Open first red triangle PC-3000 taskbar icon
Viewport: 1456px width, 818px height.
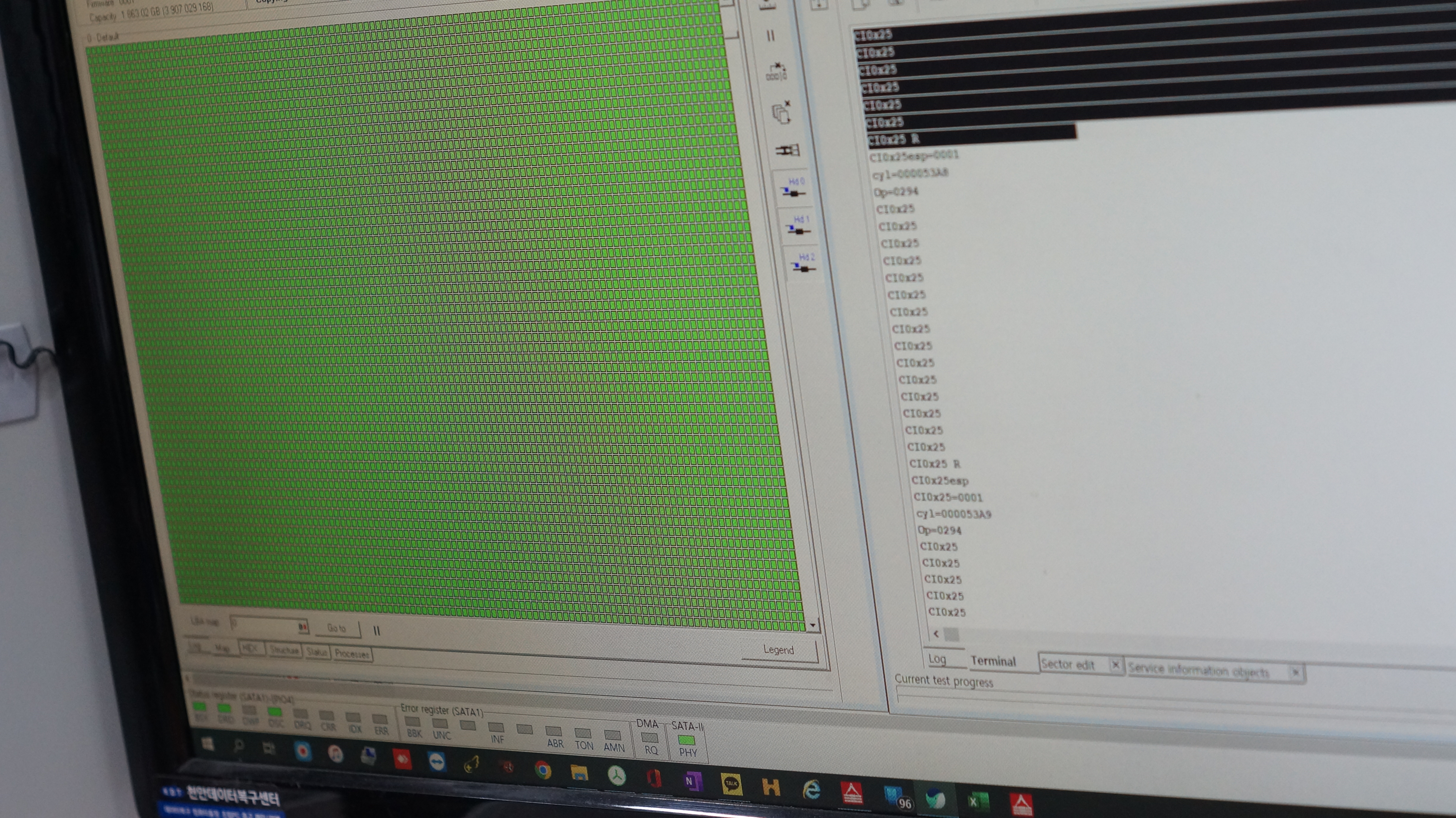point(852,793)
